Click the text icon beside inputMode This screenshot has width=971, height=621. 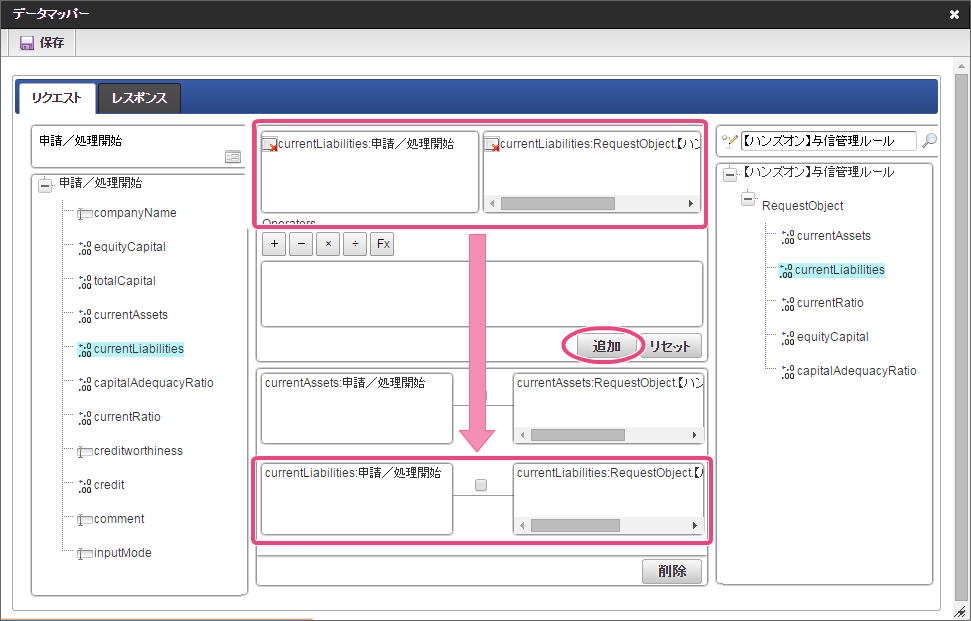[x=85, y=554]
